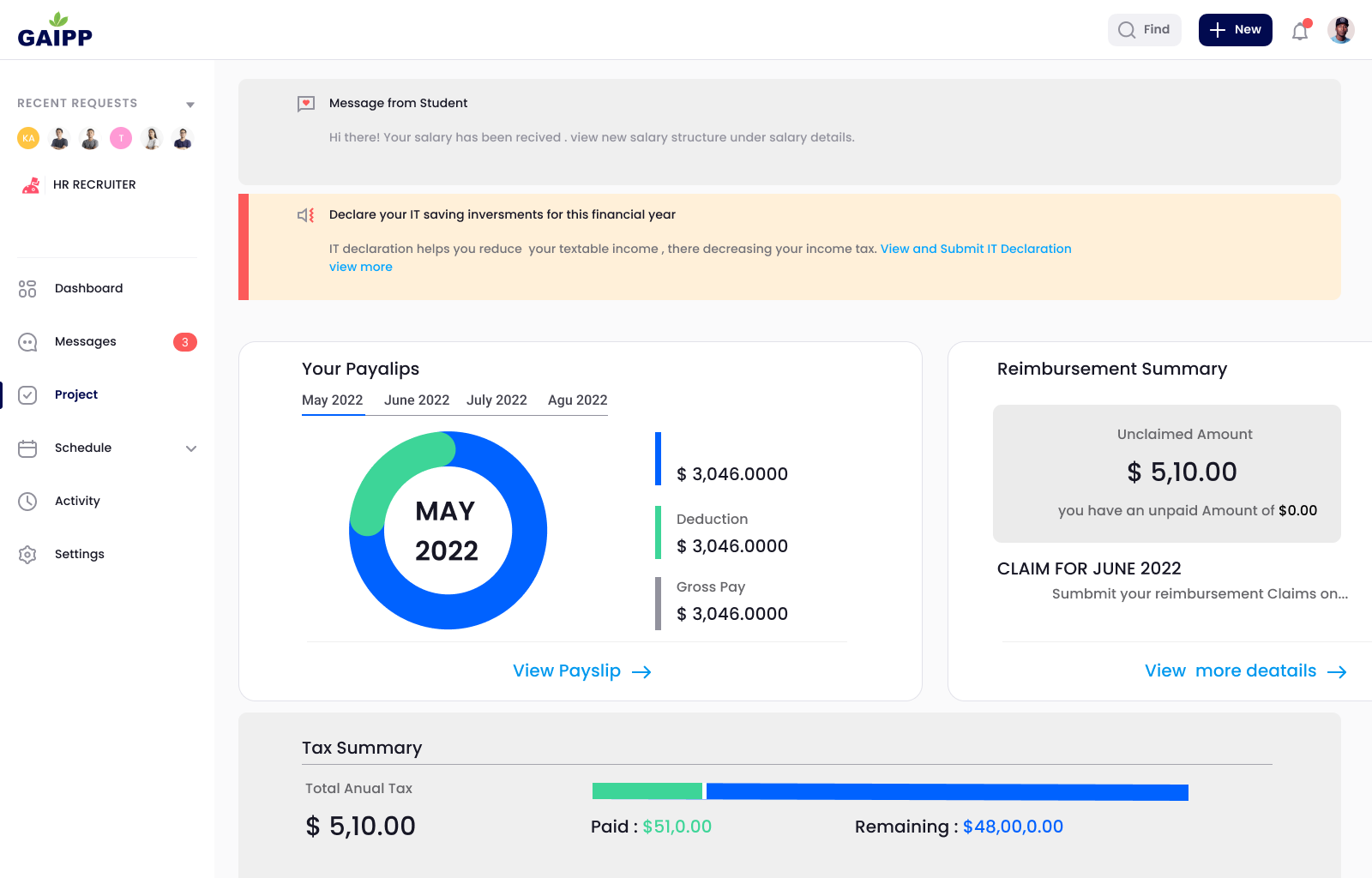
Task: Click the View Payslip arrow icon
Action: 641,672
